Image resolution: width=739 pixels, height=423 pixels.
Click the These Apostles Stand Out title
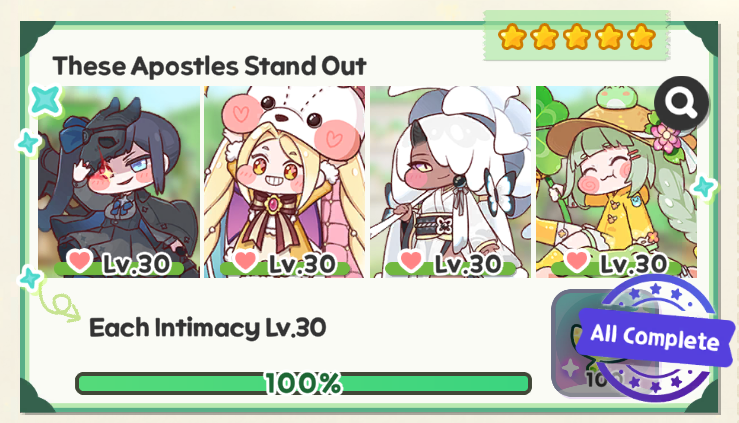click(209, 66)
